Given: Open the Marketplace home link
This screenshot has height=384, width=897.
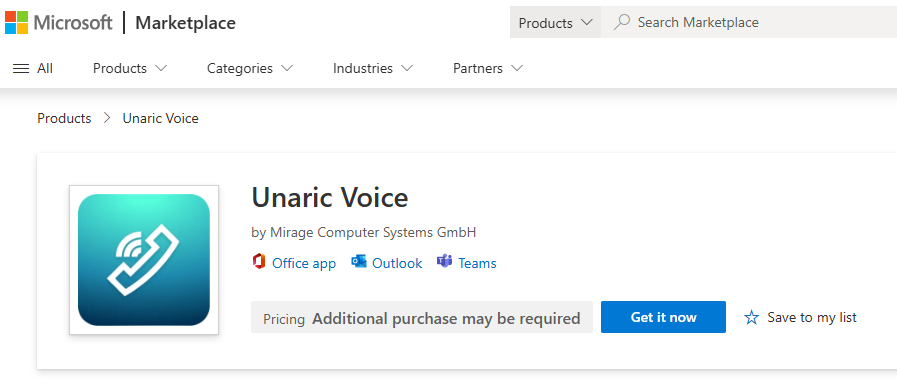Looking at the screenshot, I should [x=185, y=23].
